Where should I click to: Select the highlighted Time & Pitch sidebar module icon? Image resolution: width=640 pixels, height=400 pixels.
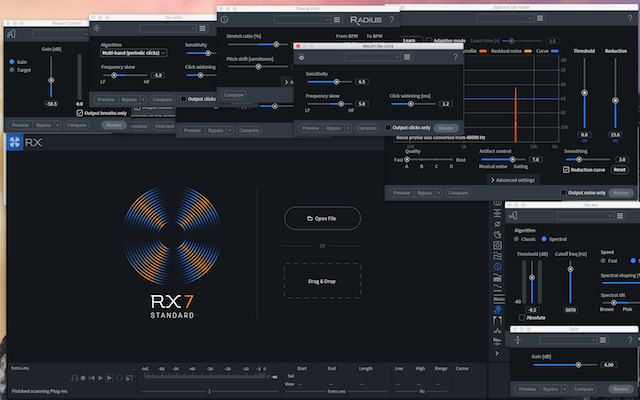click(497, 267)
